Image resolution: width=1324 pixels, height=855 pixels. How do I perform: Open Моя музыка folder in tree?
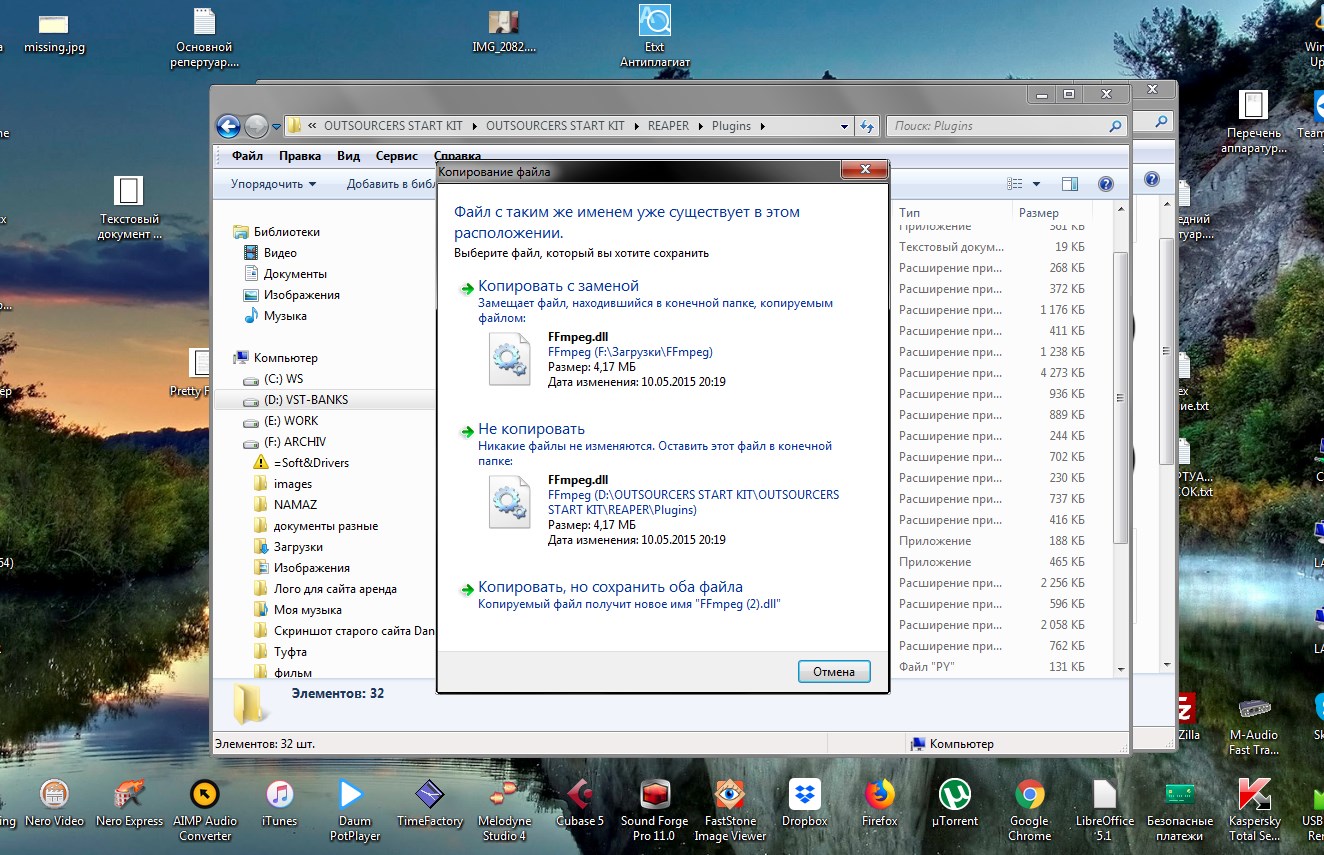298,610
